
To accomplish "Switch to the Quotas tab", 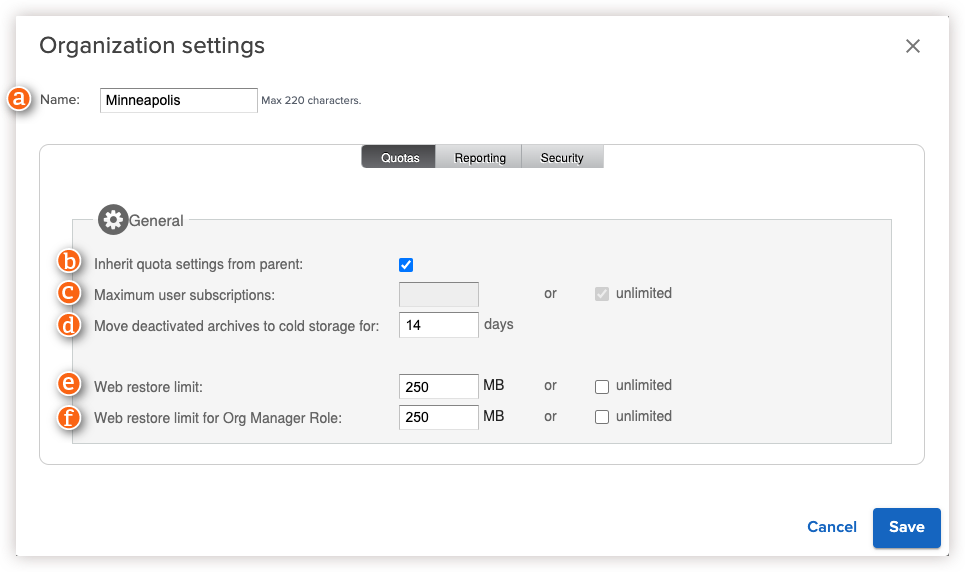I will click(399, 157).
